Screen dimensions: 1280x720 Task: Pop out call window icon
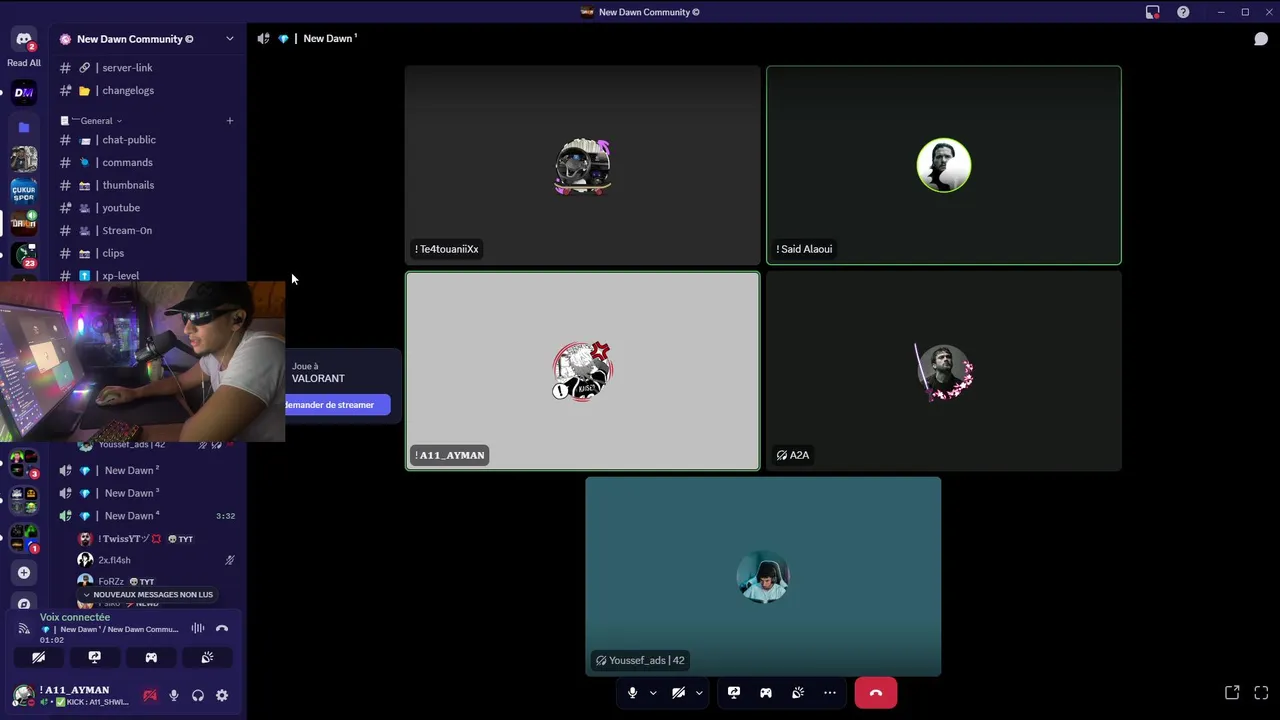click(1232, 693)
